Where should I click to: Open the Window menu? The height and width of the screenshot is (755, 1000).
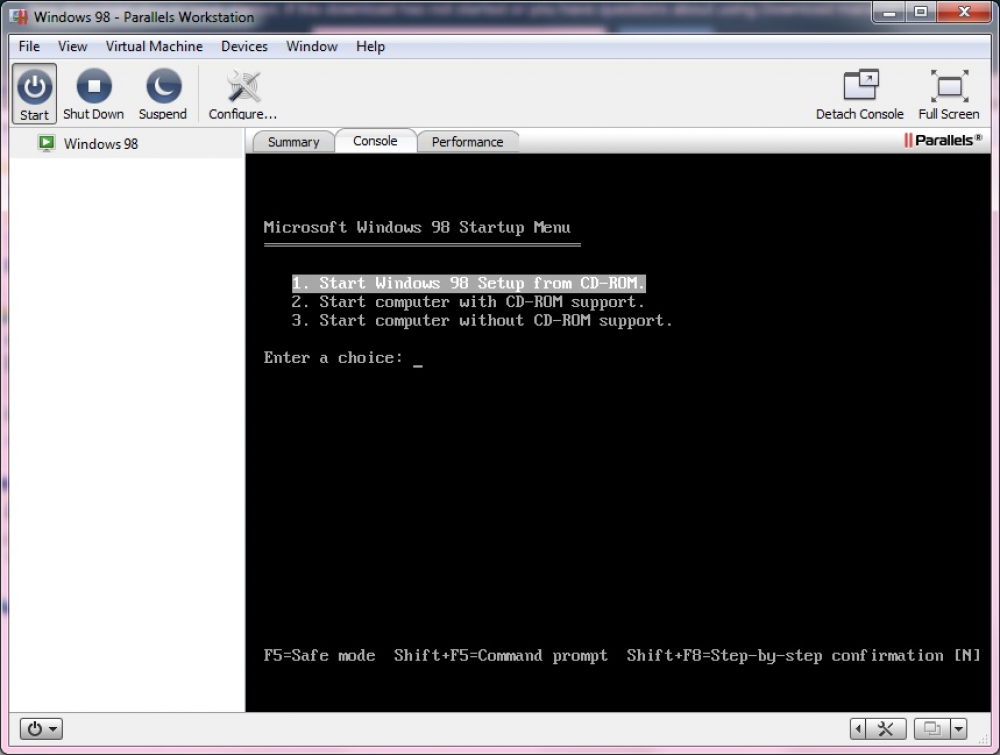click(x=312, y=47)
